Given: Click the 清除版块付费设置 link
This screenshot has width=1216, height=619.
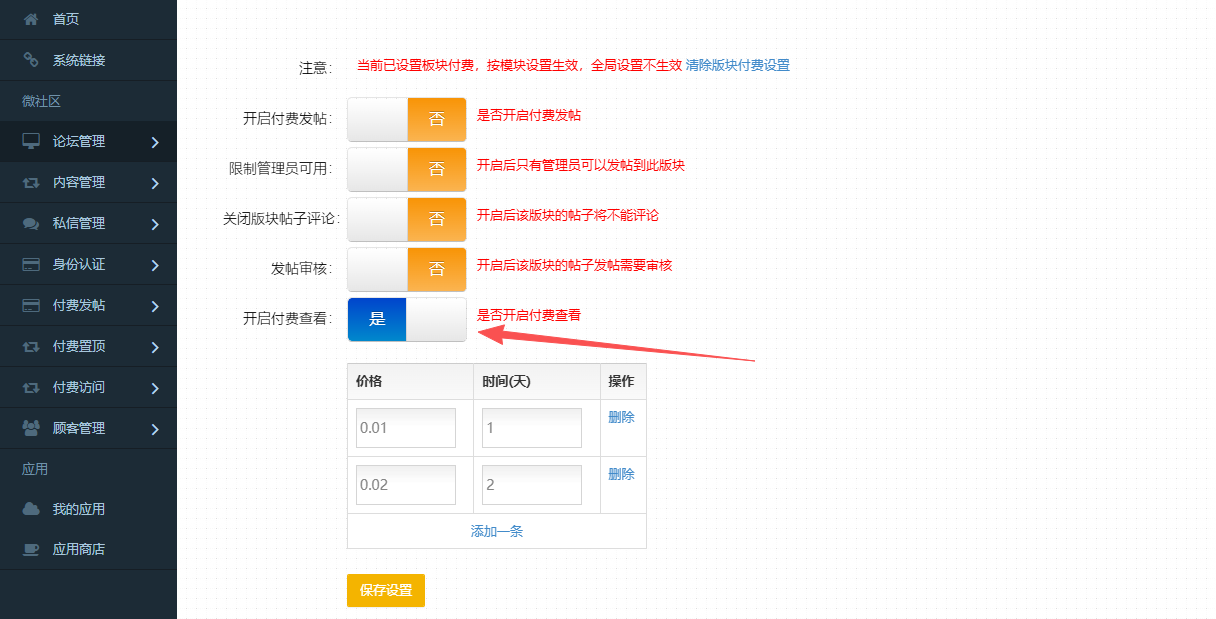Looking at the screenshot, I should pyautogui.click(x=737, y=65).
